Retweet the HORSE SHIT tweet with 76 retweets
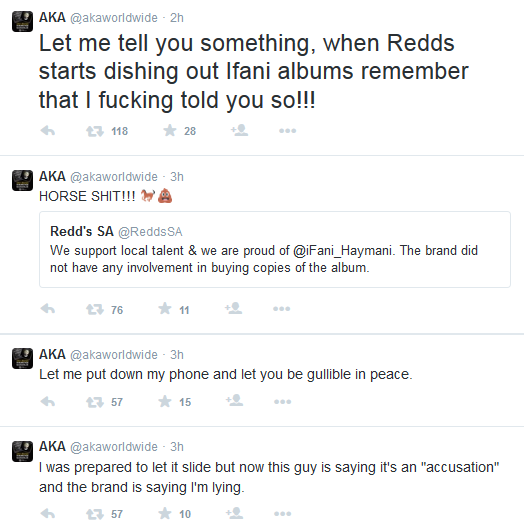Screen dimensions: 524x528 pyautogui.click(x=95, y=309)
